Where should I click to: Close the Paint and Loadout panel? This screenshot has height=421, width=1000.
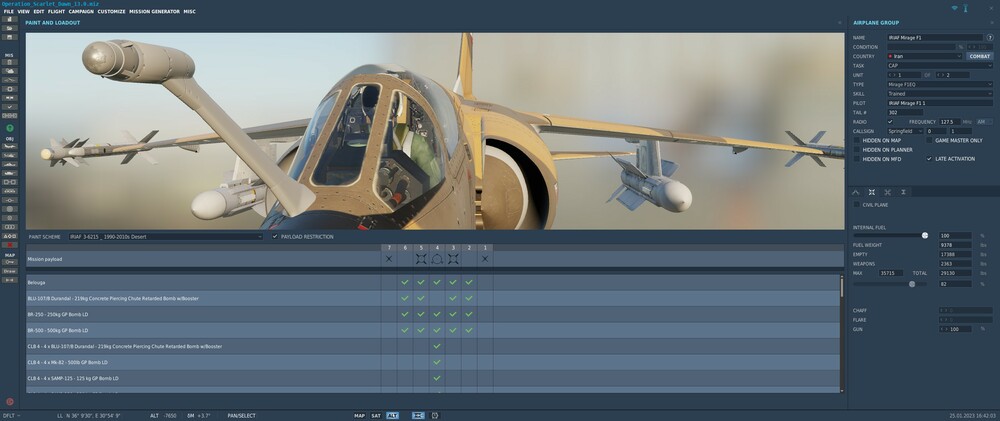pyautogui.click(x=839, y=23)
